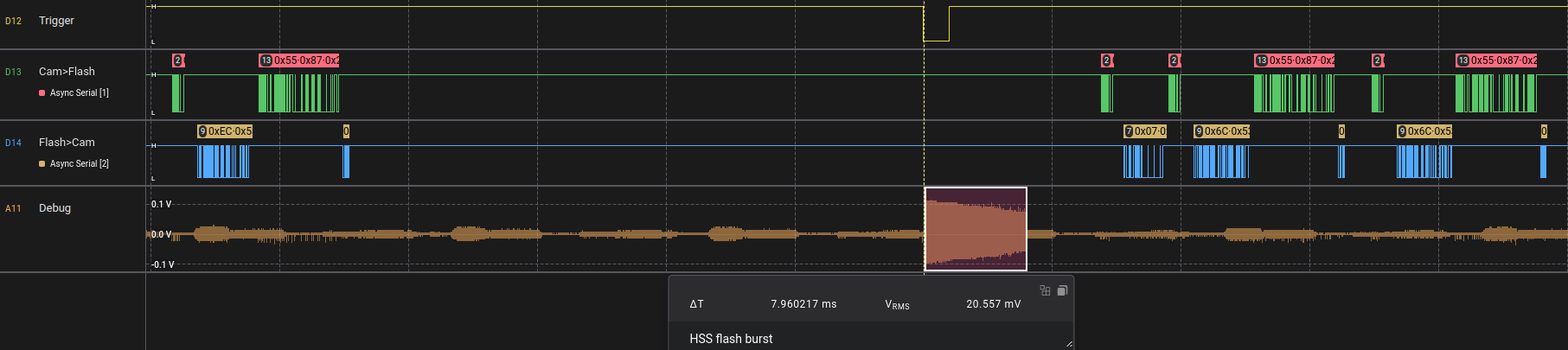Select the highlighted measurement region on Debug
The height and width of the screenshot is (350, 1568).
coord(976,229)
